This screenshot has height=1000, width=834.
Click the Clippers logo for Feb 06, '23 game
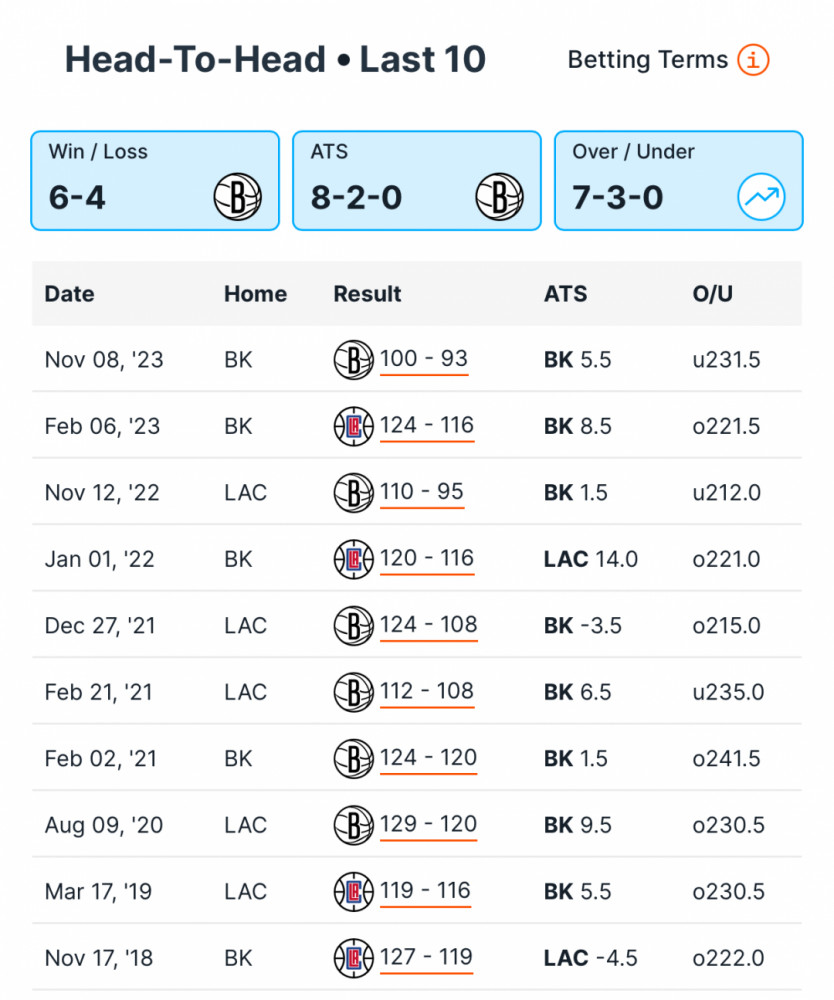[353, 426]
